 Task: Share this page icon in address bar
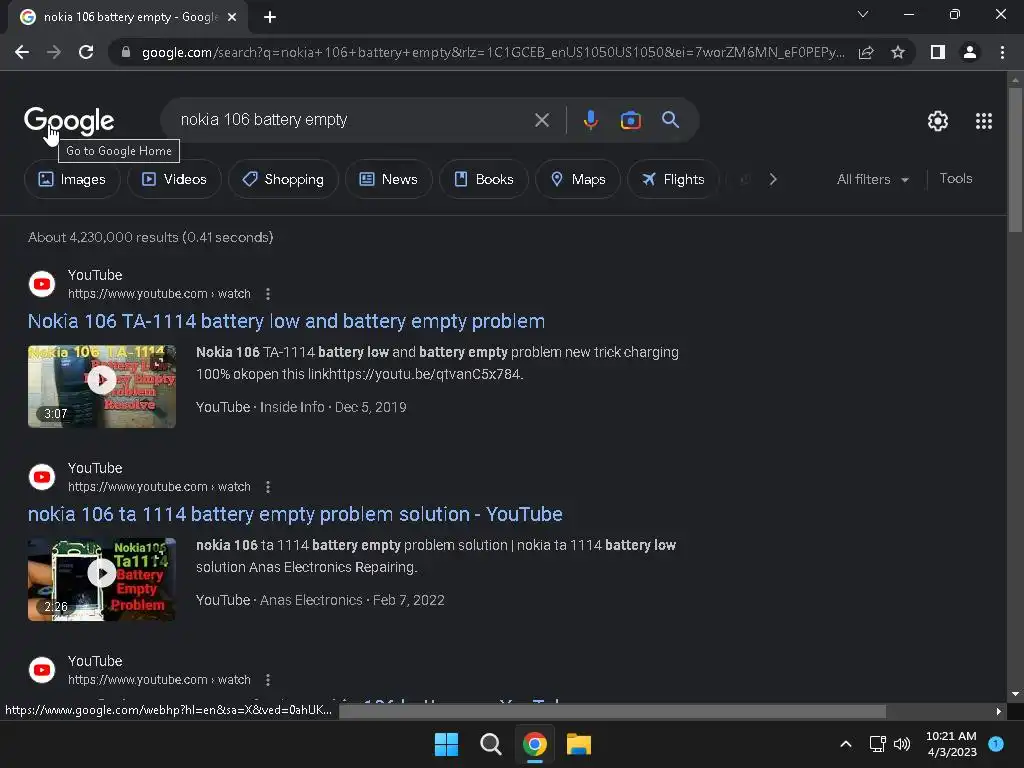(x=866, y=52)
